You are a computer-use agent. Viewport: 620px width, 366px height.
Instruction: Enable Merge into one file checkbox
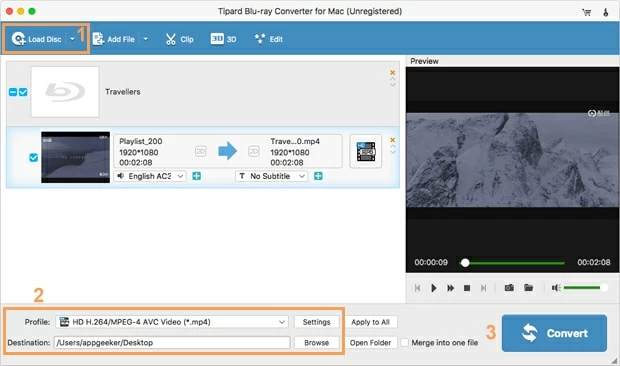pyautogui.click(x=405, y=342)
